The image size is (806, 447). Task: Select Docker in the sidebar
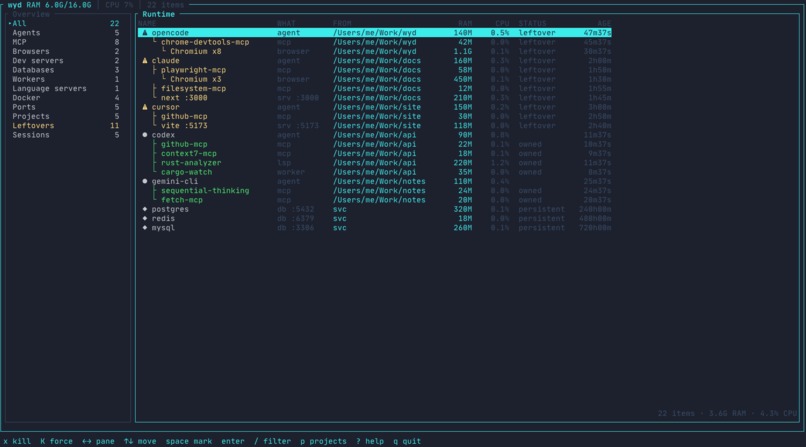coord(64,98)
